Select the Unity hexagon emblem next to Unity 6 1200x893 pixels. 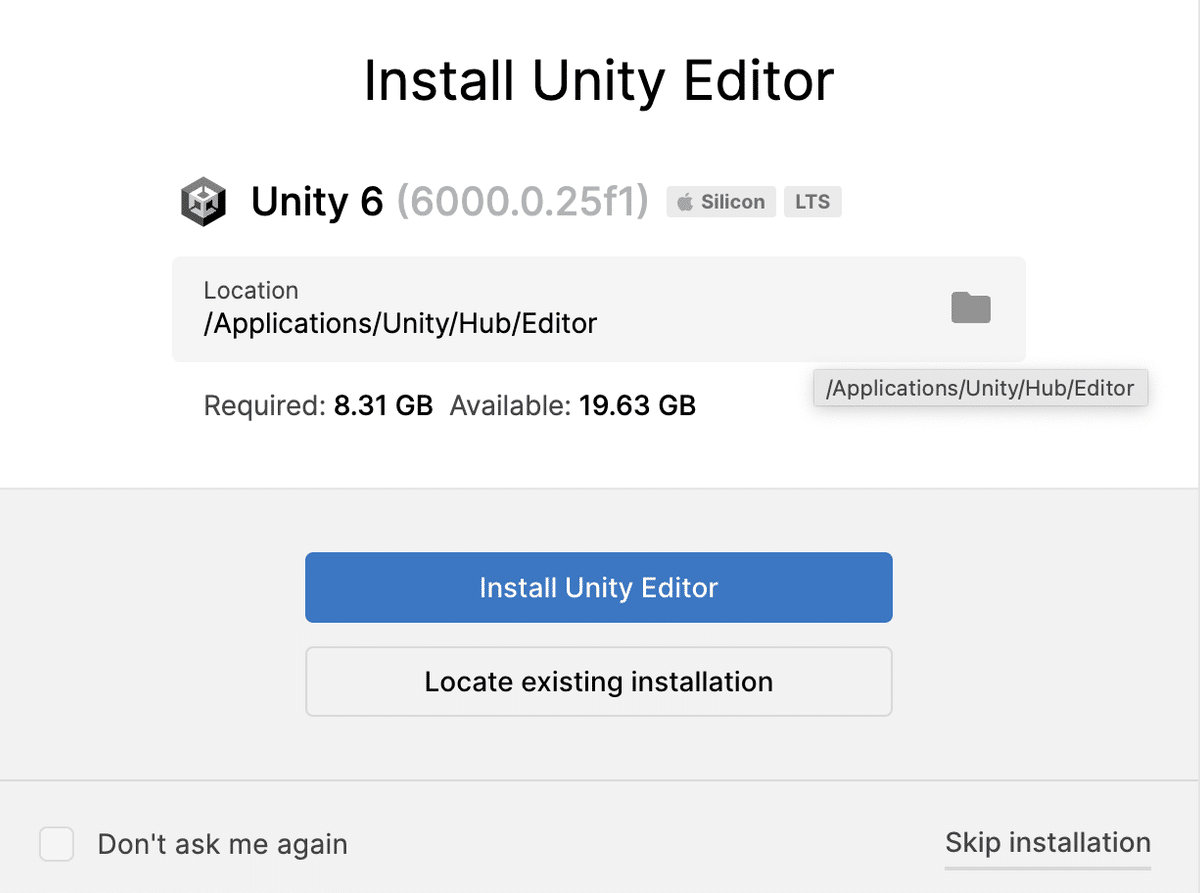(x=203, y=201)
